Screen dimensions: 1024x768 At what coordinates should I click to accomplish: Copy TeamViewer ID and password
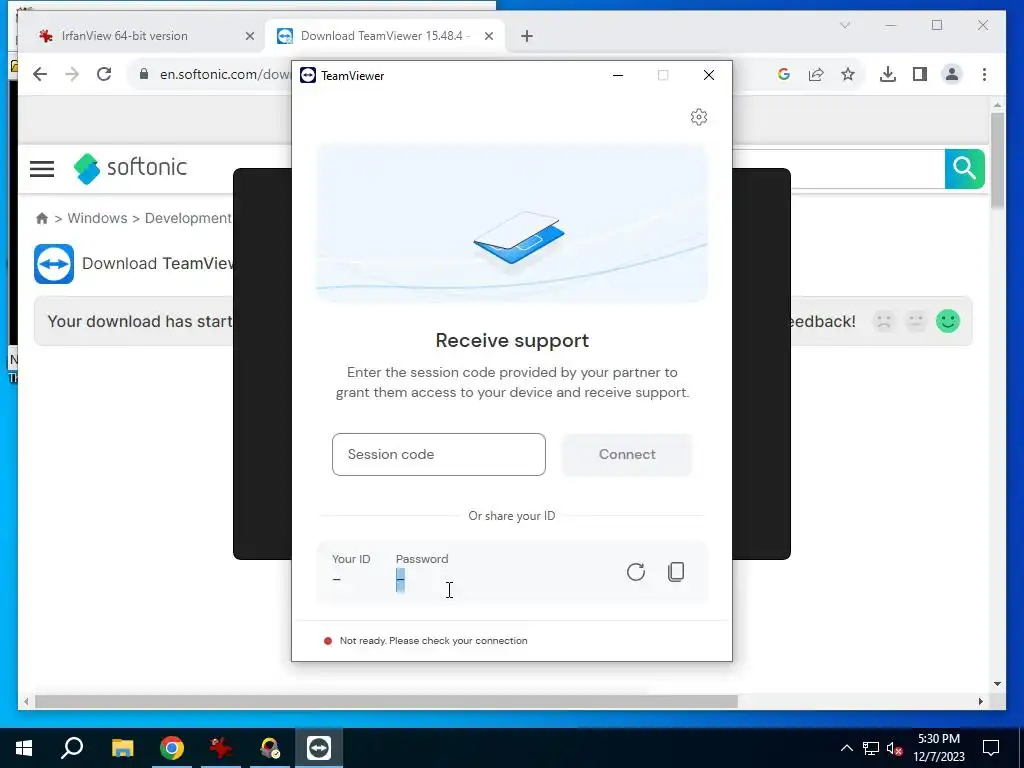click(x=676, y=572)
